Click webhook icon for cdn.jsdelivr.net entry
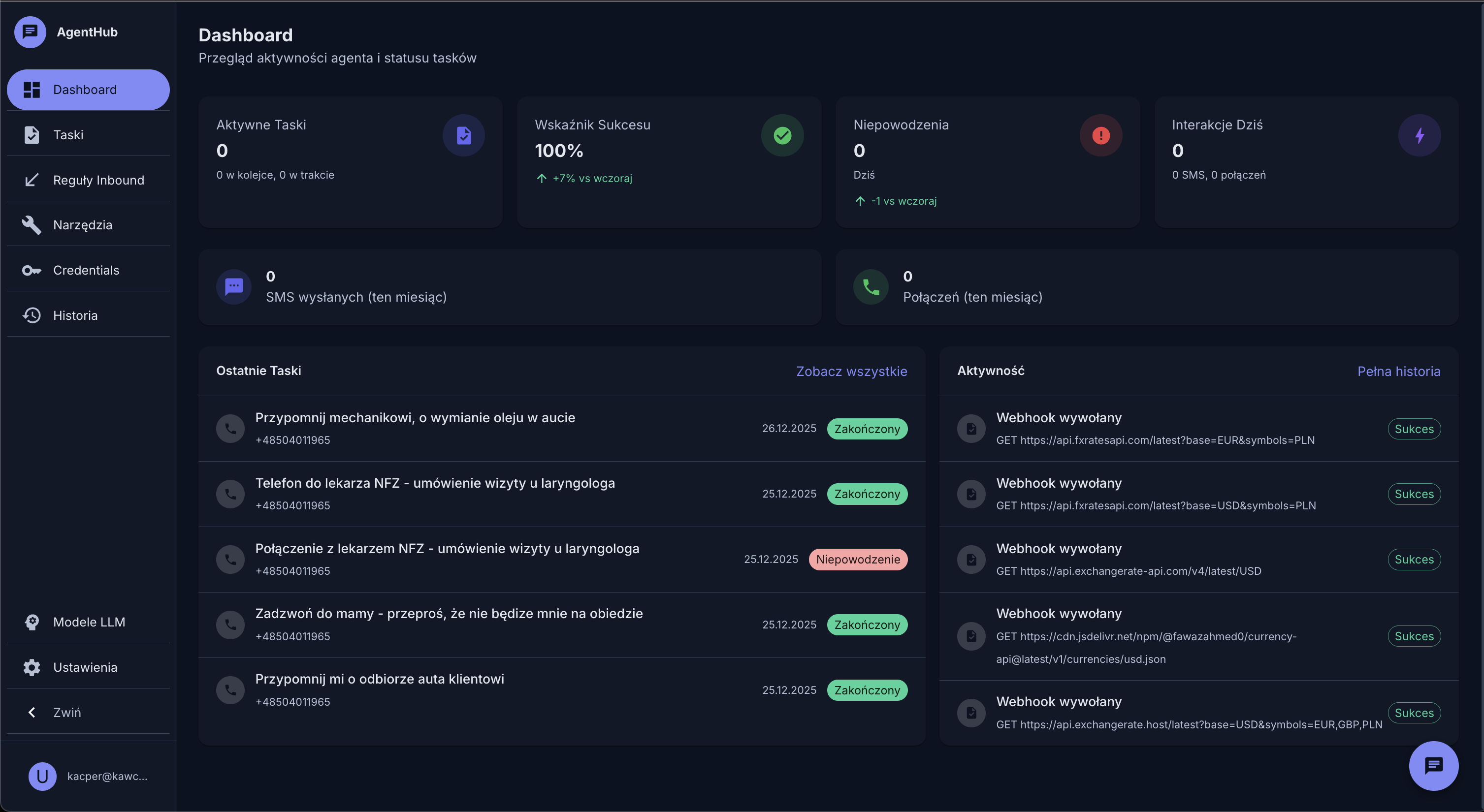Viewport: 1484px width, 812px height. click(x=971, y=636)
